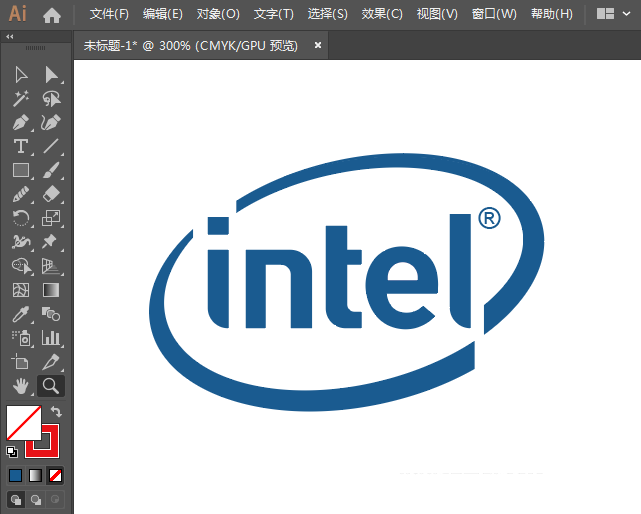Image resolution: width=641 pixels, height=514 pixels.
Task: Select the Shaper pencil tool
Action: click(x=21, y=194)
